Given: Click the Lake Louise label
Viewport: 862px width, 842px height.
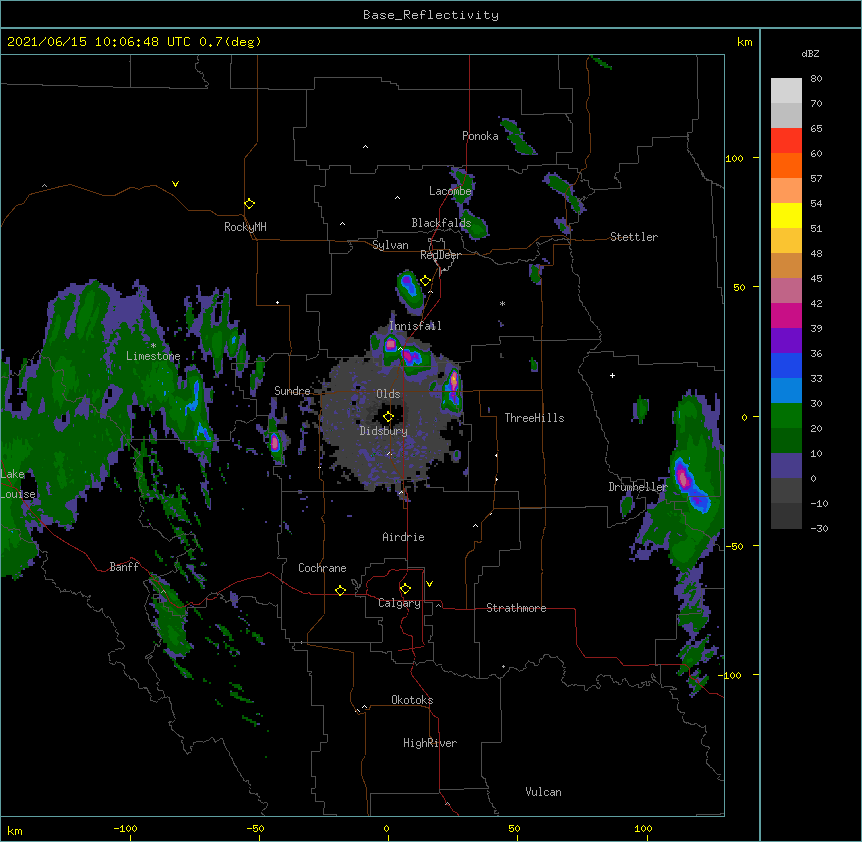Looking at the screenshot, I should 18,484.
